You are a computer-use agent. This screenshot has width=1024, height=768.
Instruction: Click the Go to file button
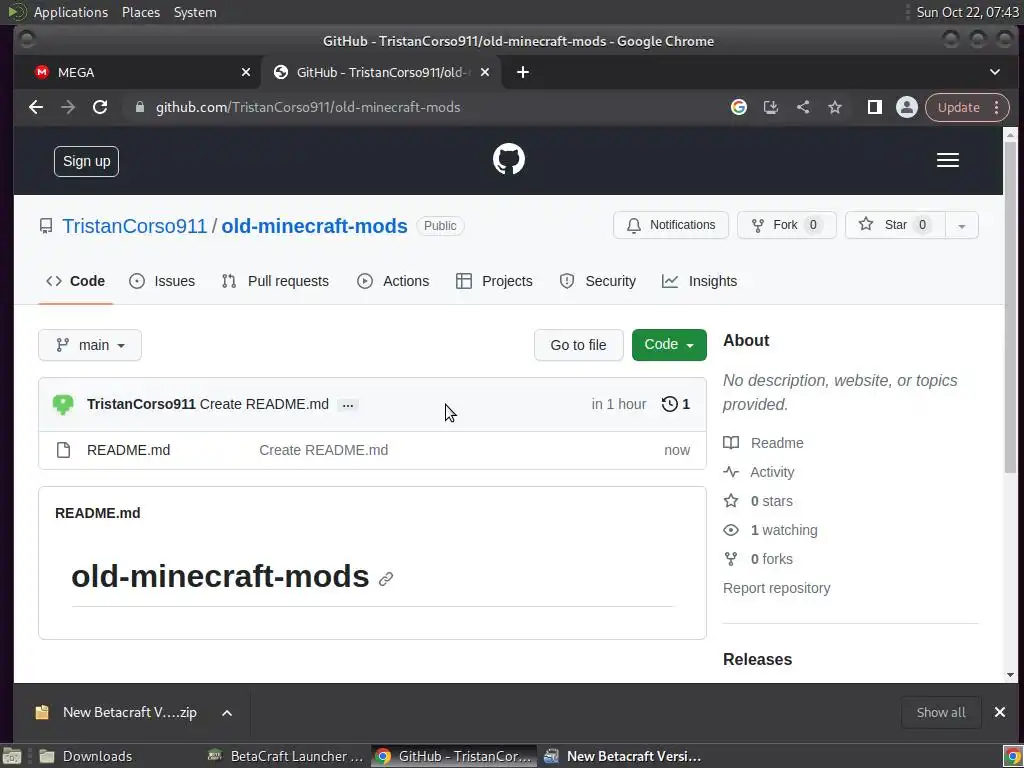579,345
